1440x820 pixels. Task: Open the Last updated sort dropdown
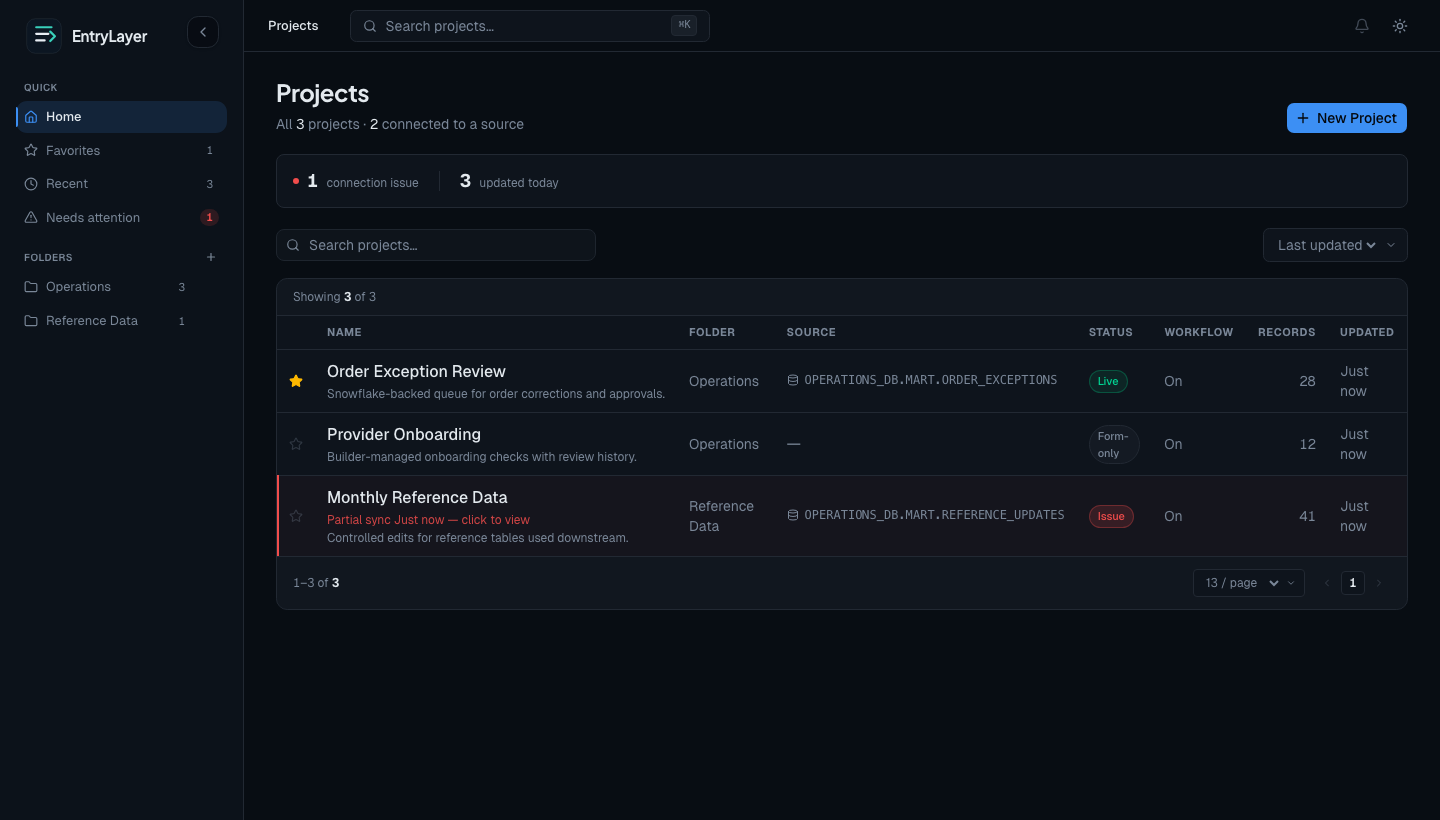[x=1335, y=245]
